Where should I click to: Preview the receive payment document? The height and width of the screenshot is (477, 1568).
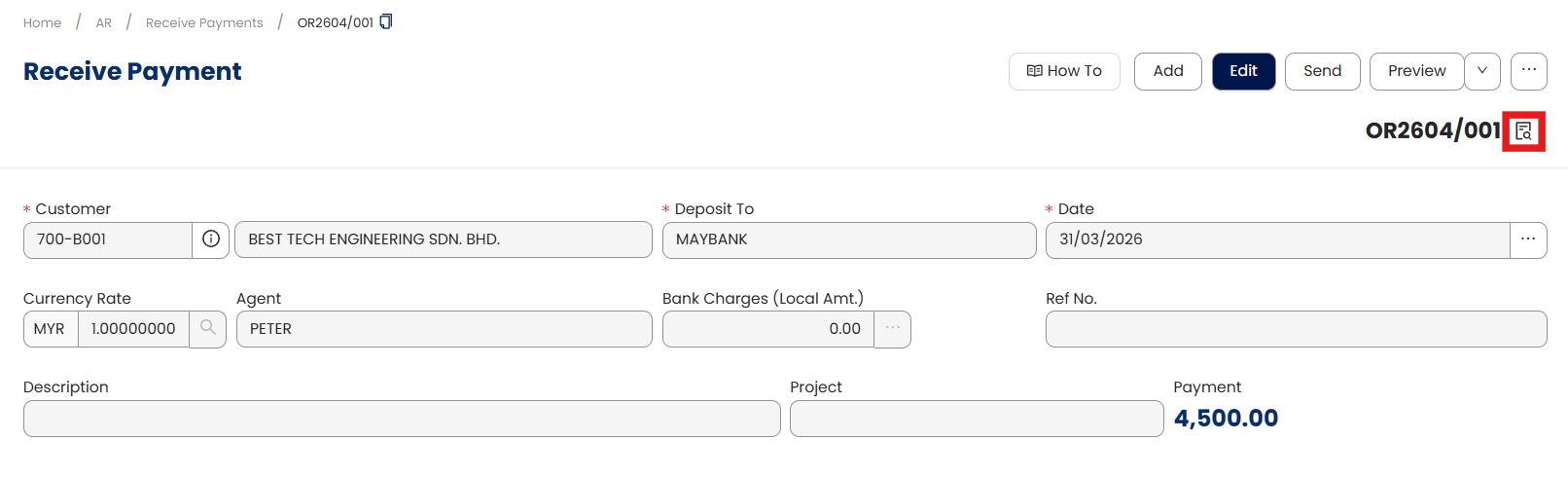(x=1416, y=71)
